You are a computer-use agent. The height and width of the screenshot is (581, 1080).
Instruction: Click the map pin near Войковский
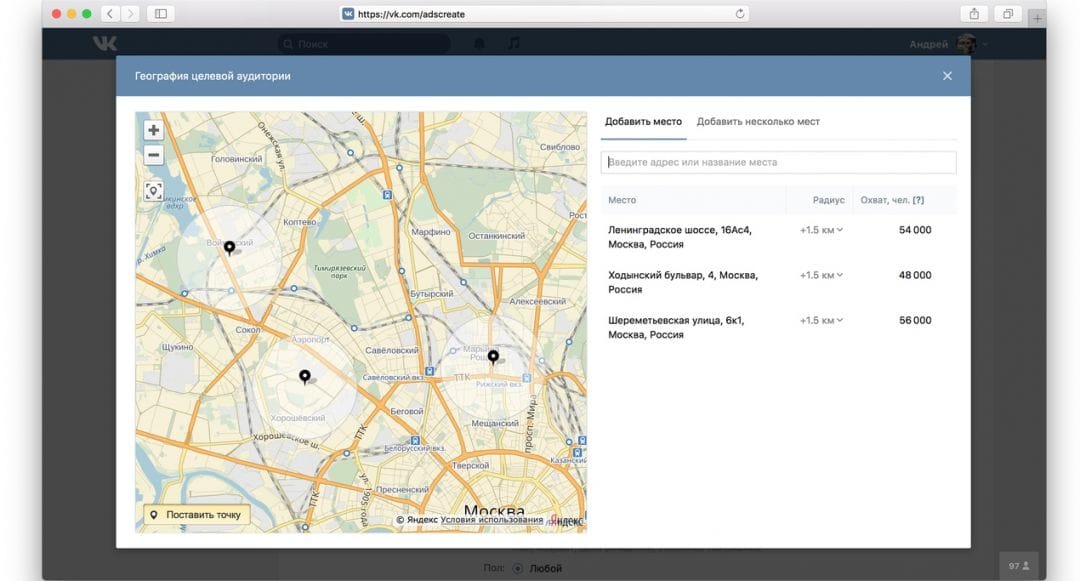click(229, 248)
